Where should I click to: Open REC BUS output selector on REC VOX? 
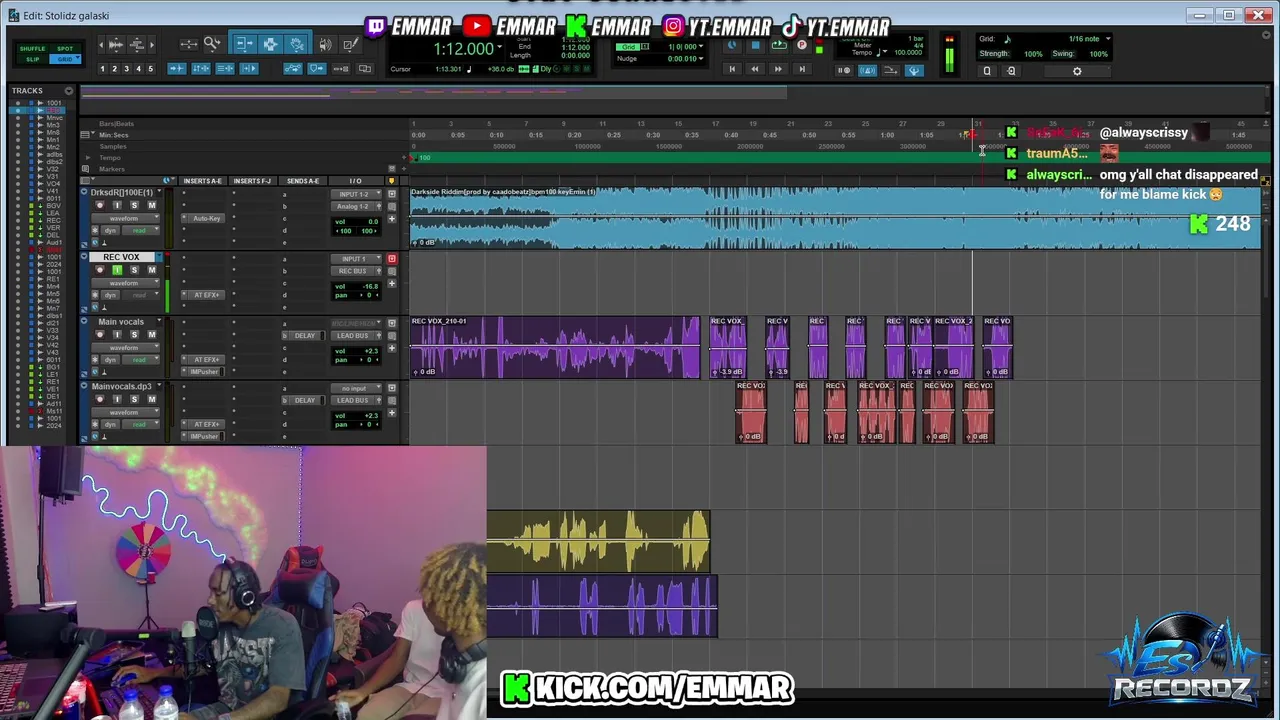coord(353,271)
